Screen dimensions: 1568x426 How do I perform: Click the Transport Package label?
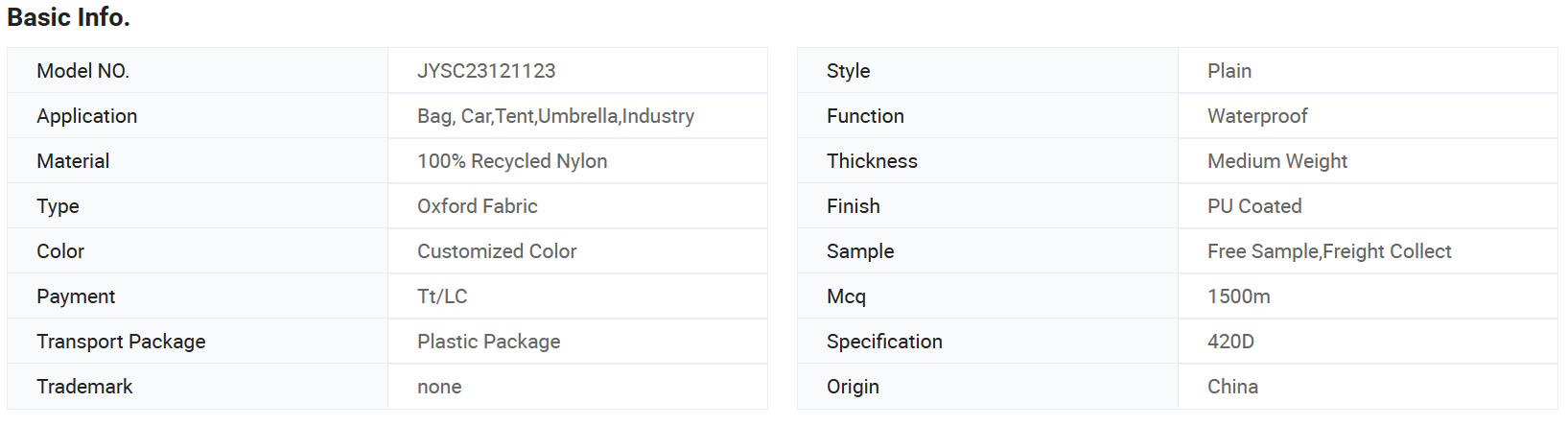(x=121, y=342)
